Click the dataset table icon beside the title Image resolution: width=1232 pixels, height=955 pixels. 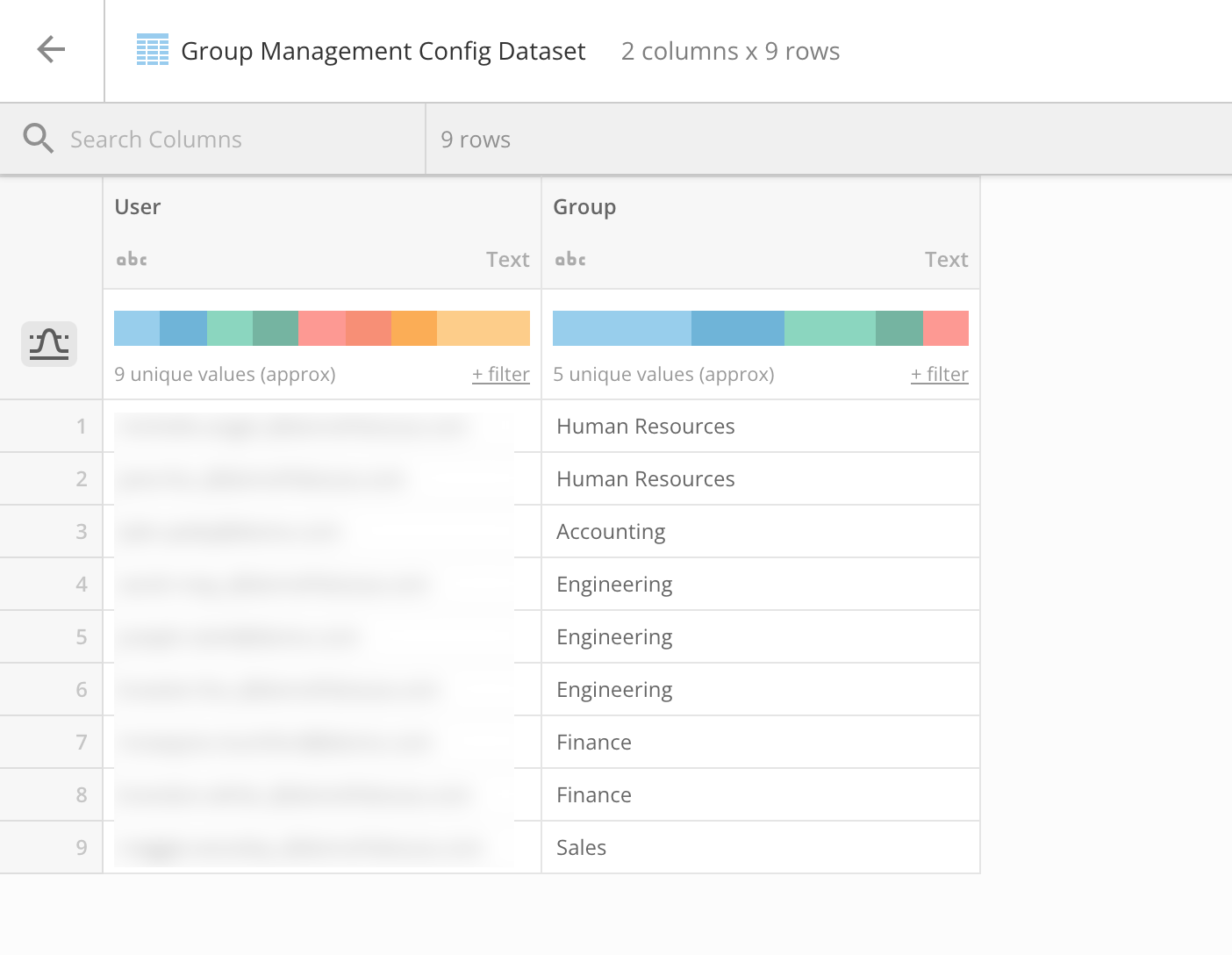(x=153, y=50)
